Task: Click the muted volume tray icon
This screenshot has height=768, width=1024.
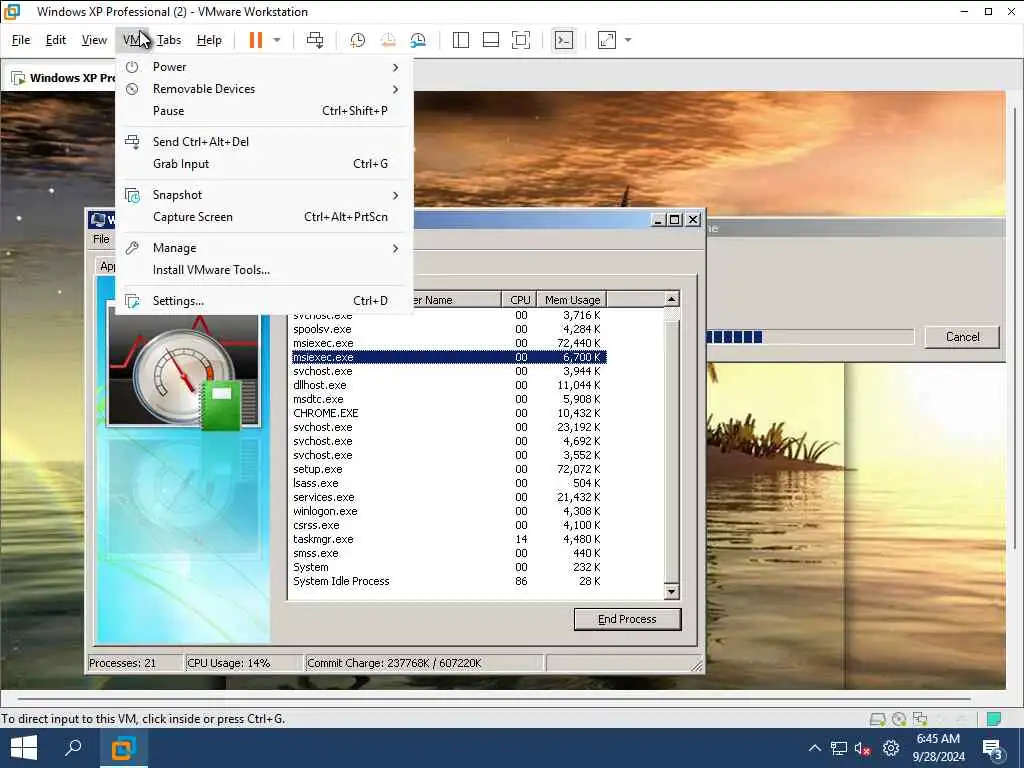Action: coord(862,749)
